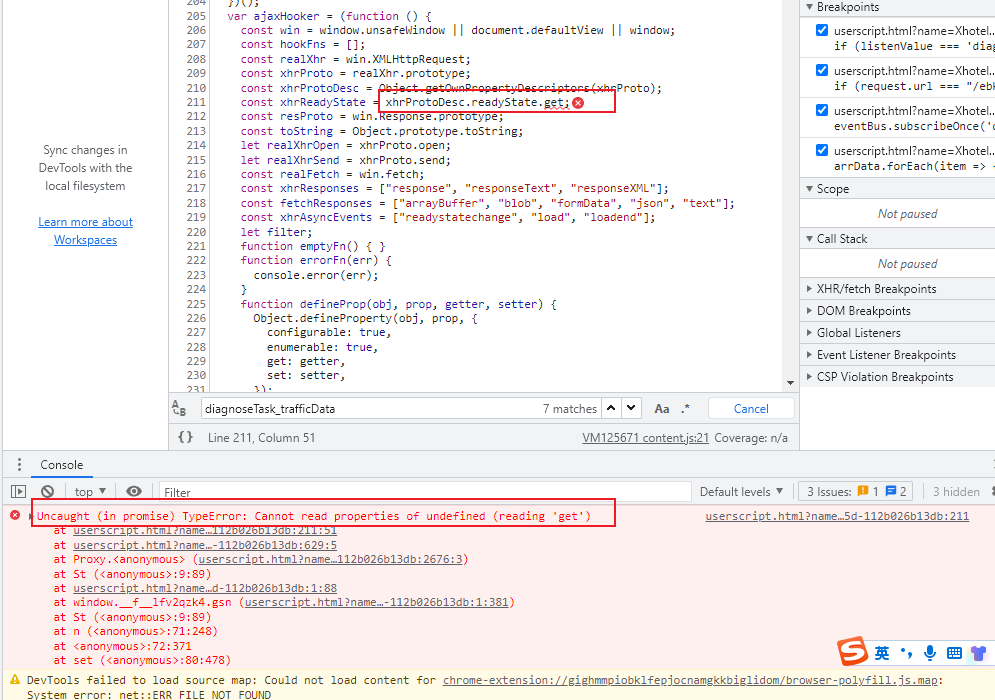Collapse the Call Stack section
This screenshot has width=995, height=700.
[x=842, y=239]
